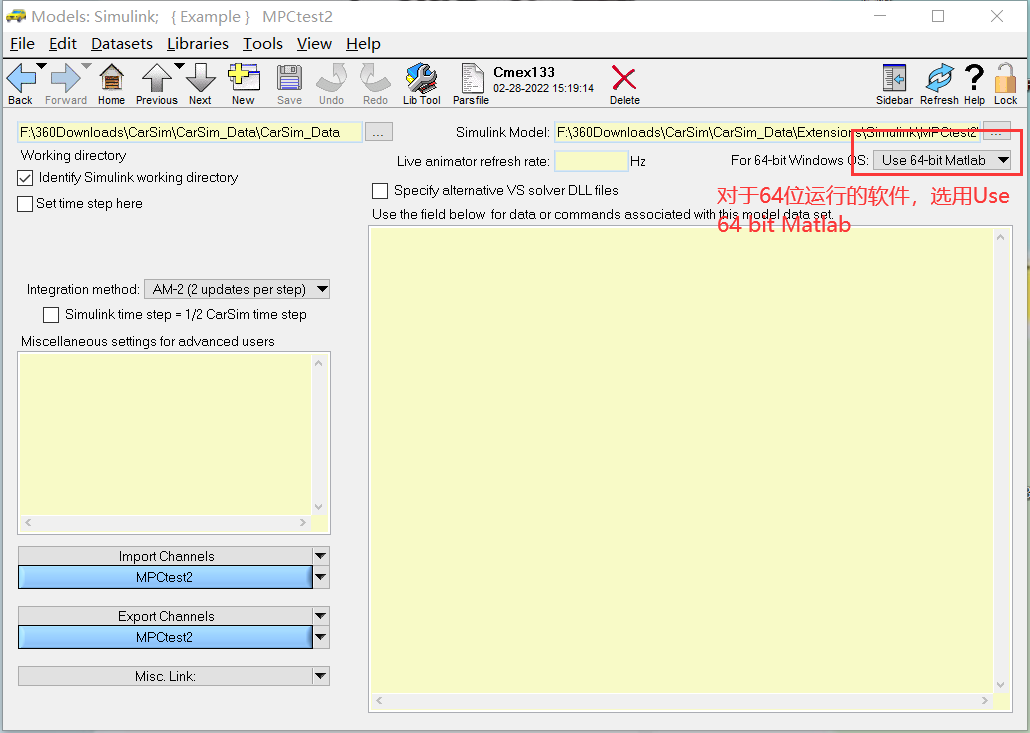Uncheck Identify Simulink working directory
This screenshot has height=733, width=1030.
click(x=24, y=177)
